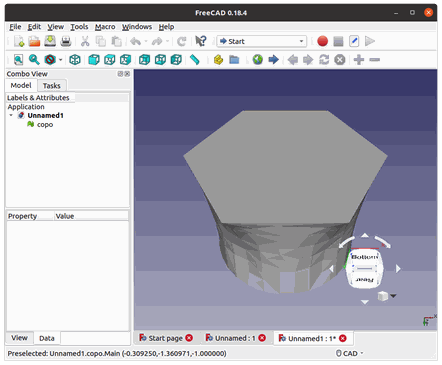Fit all content in view
This screenshot has width=442, height=365.
pos(18,60)
